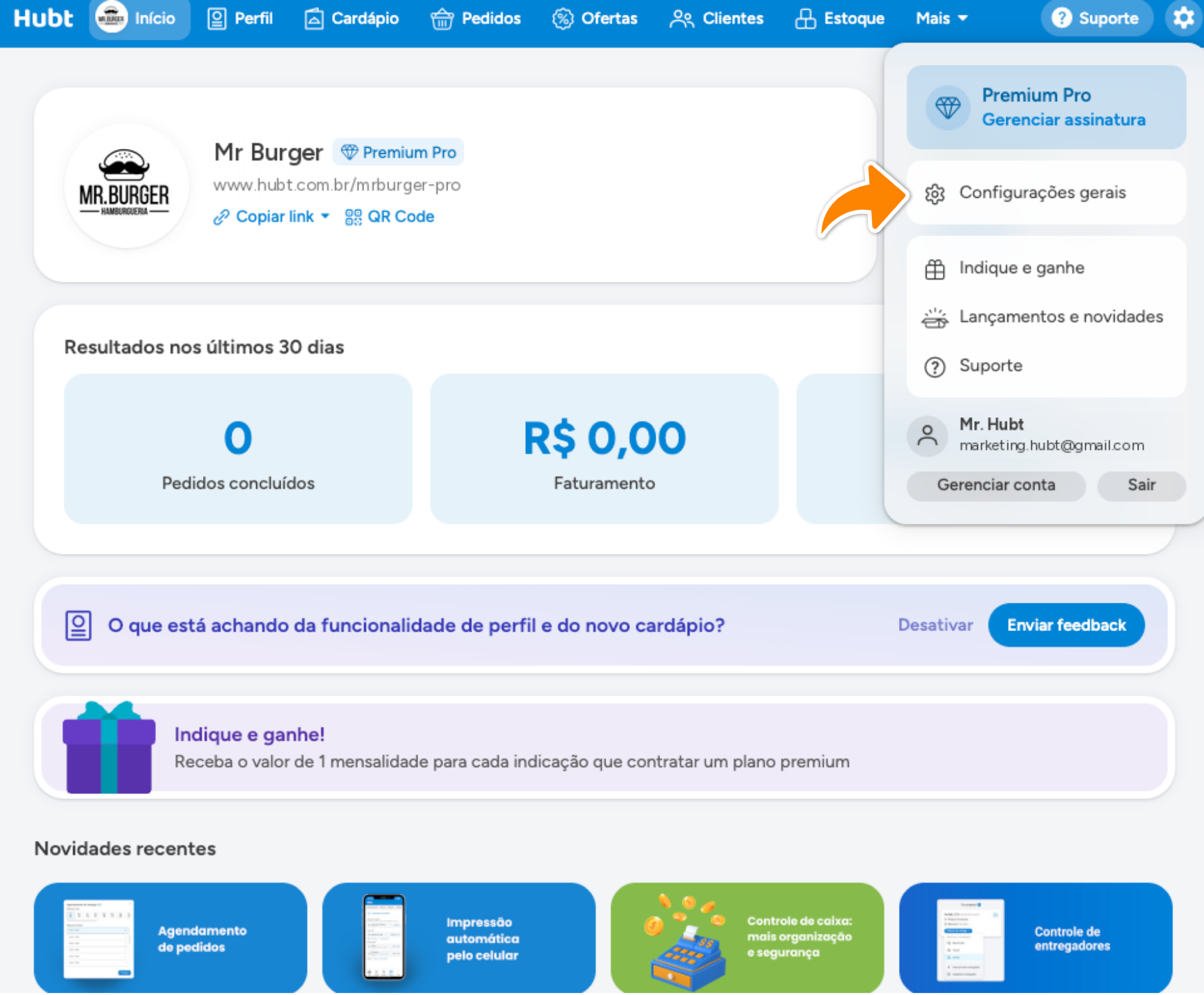Expand the Mais dropdown menu

click(941, 19)
